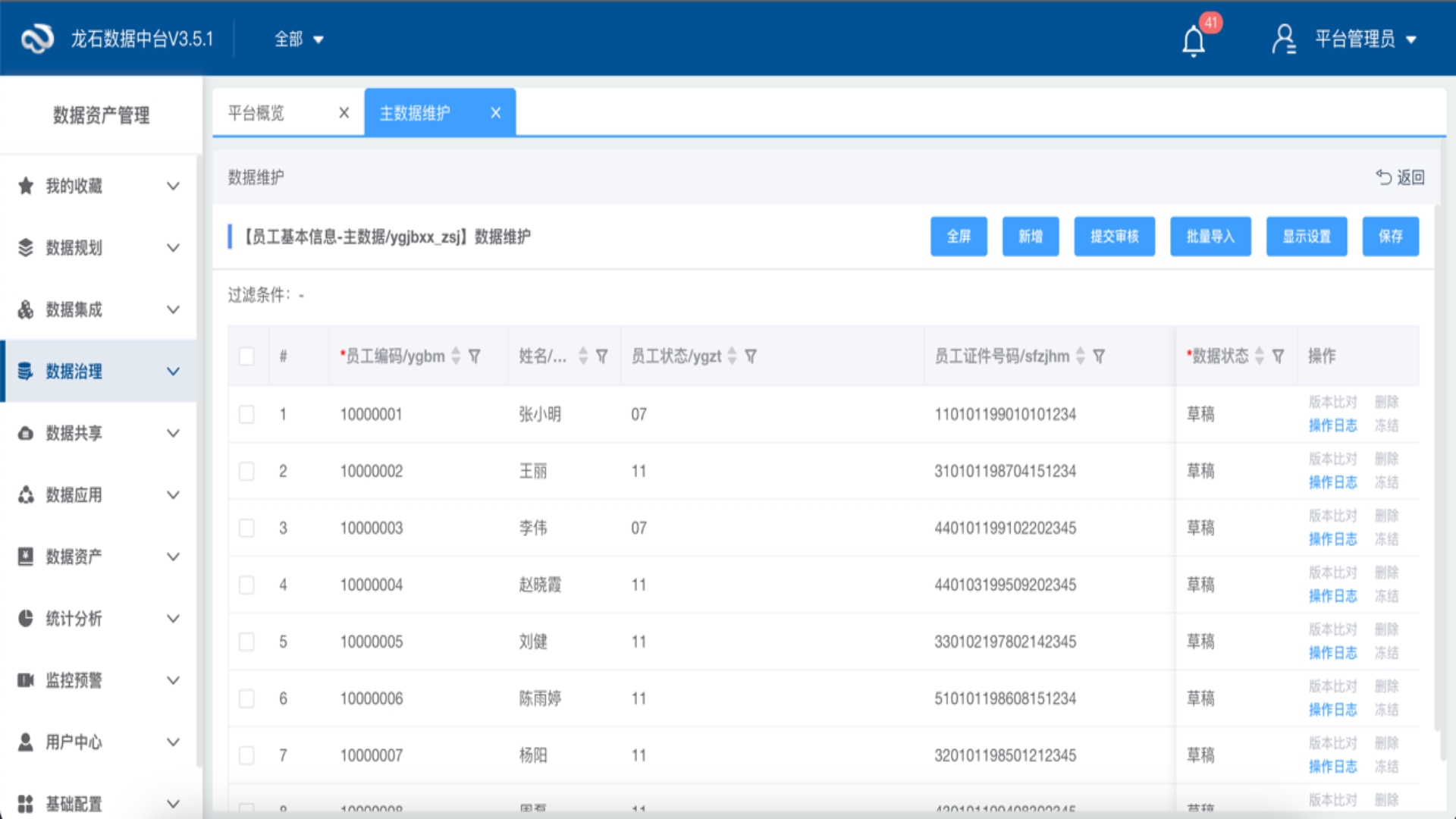Image resolution: width=1456 pixels, height=819 pixels.
Task: Click the user profile avatar icon
Action: click(1283, 39)
